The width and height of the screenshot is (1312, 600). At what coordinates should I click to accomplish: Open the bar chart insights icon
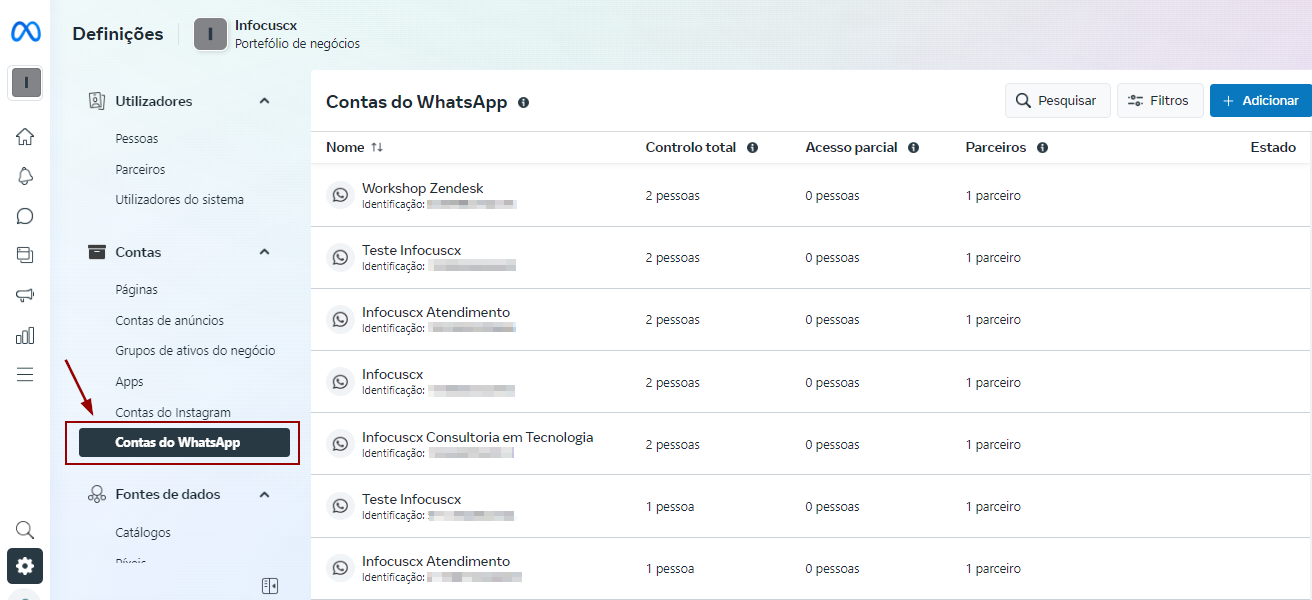[25, 335]
